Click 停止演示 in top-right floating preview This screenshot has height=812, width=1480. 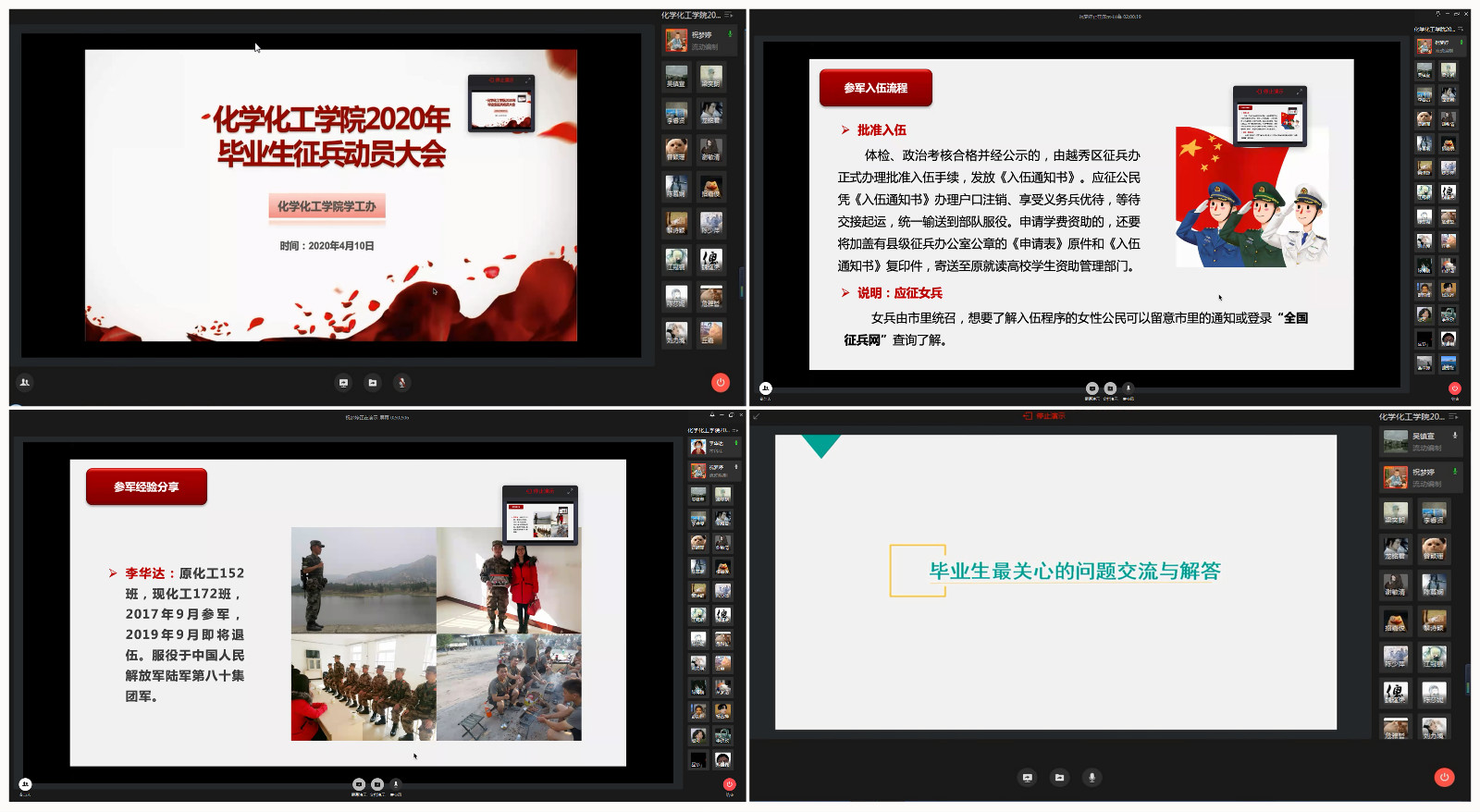coord(1269,92)
